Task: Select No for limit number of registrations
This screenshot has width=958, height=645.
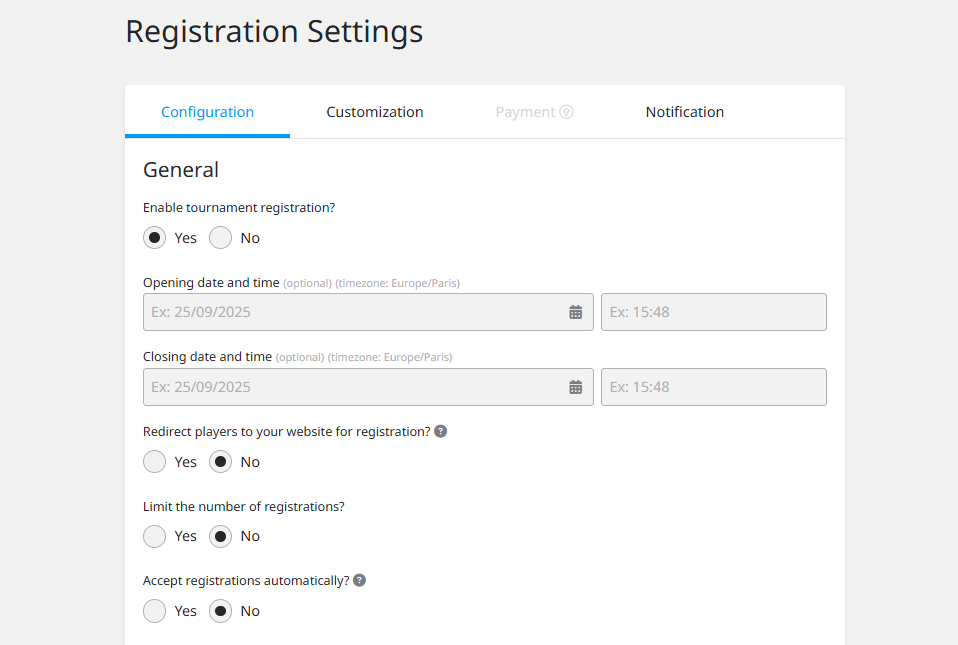Action: tap(221, 536)
